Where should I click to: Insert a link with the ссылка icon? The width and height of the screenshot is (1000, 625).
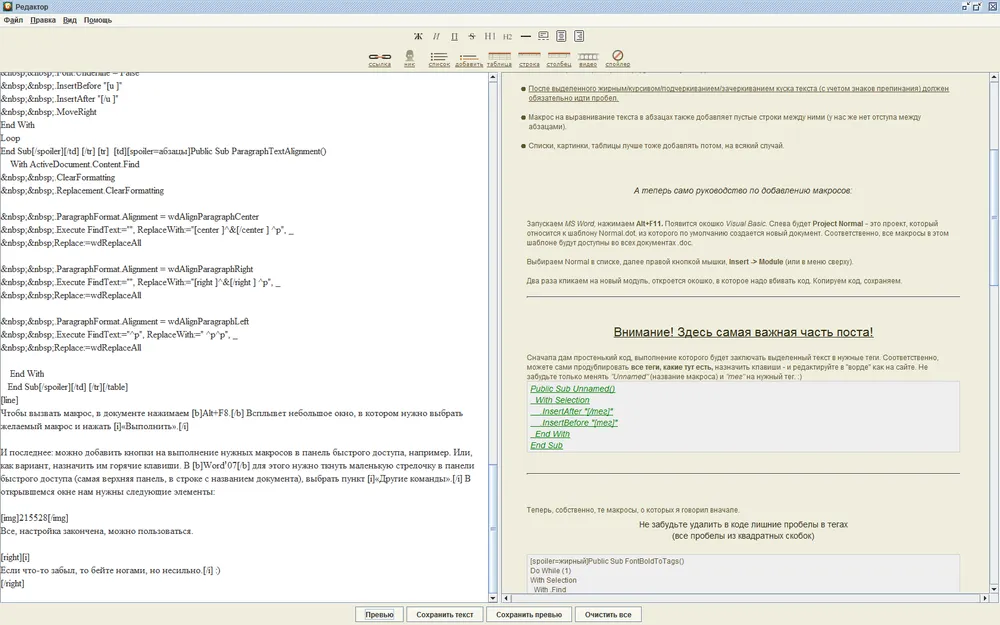click(x=380, y=58)
